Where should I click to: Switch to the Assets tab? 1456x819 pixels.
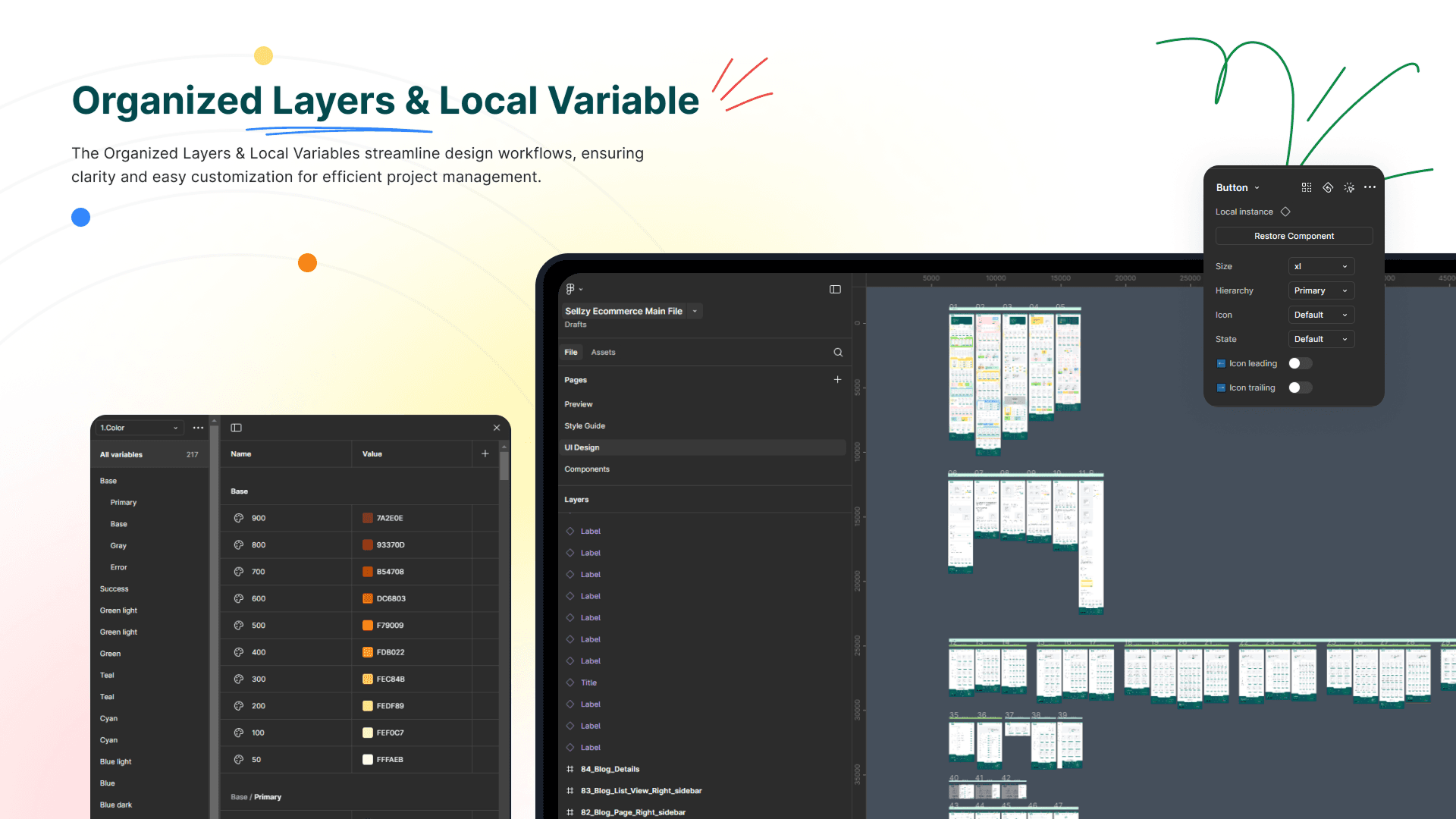[603, 352]
